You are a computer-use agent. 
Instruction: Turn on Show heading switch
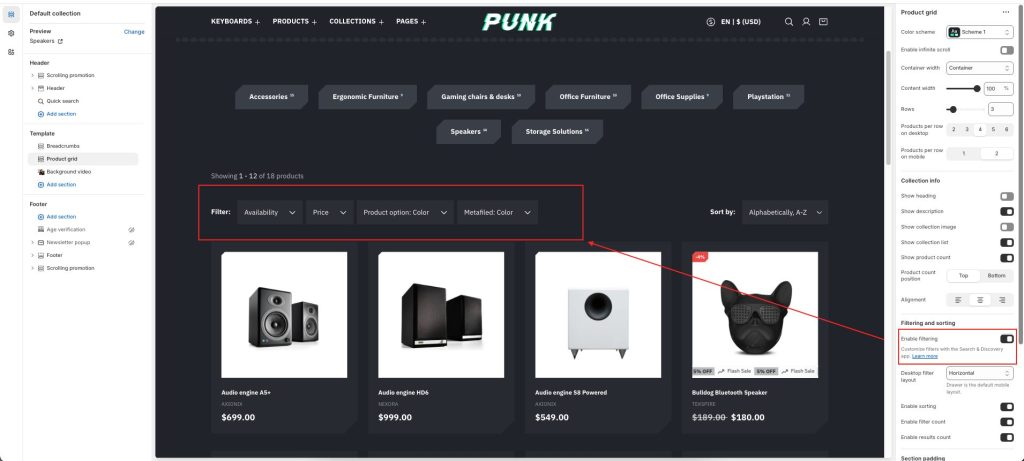click(1006, 196)
